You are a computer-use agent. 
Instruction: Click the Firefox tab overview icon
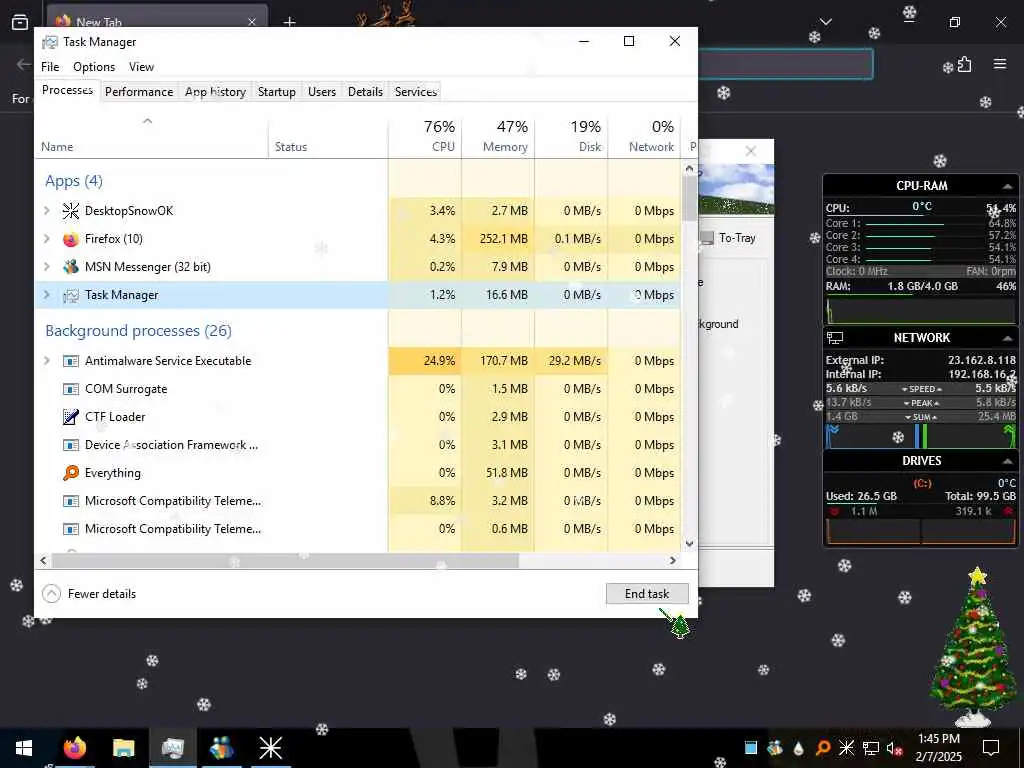20,22
